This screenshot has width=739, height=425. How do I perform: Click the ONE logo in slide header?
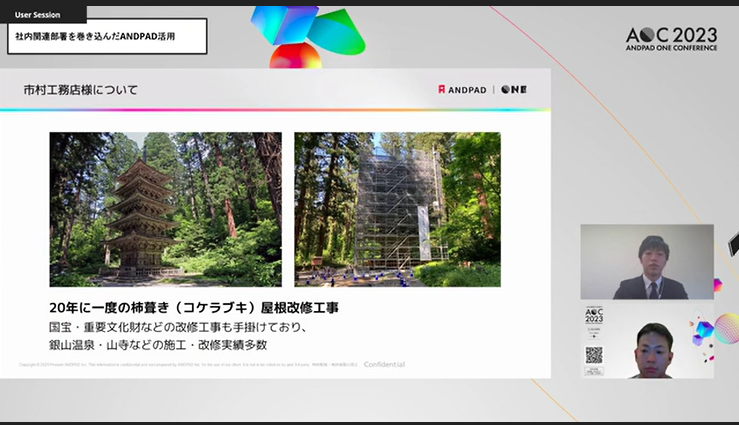(514, 90)
